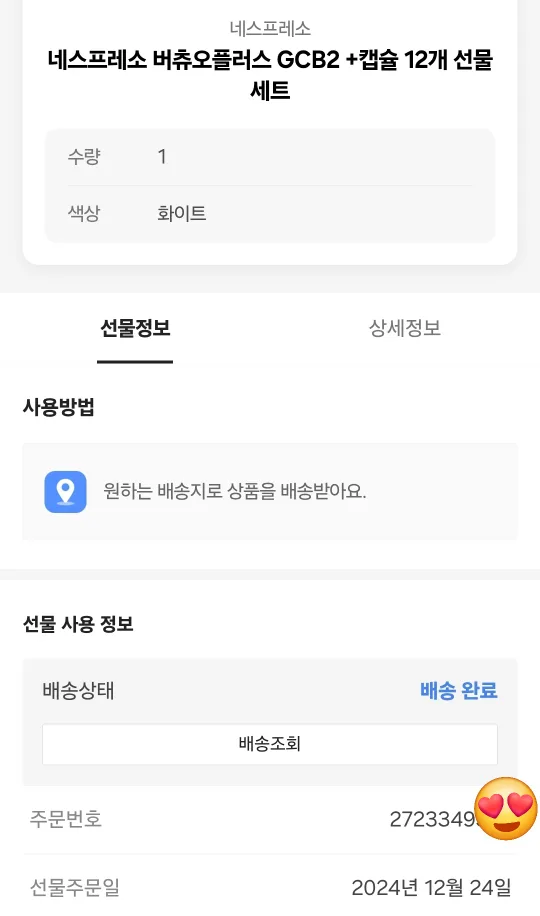
Task: Open the 상세정보 tab
Action: pos(404,328)
